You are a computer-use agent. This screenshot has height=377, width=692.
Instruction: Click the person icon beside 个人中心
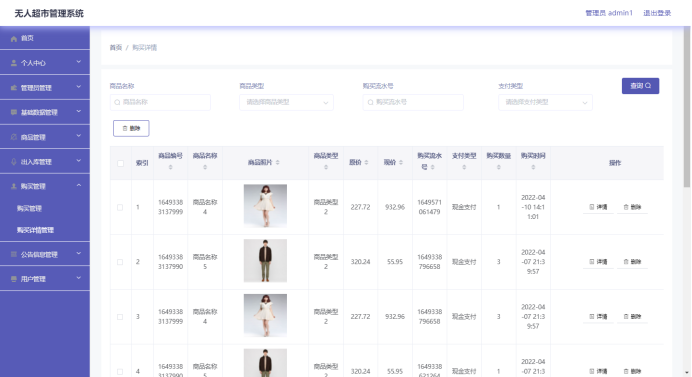coord(14,63)
